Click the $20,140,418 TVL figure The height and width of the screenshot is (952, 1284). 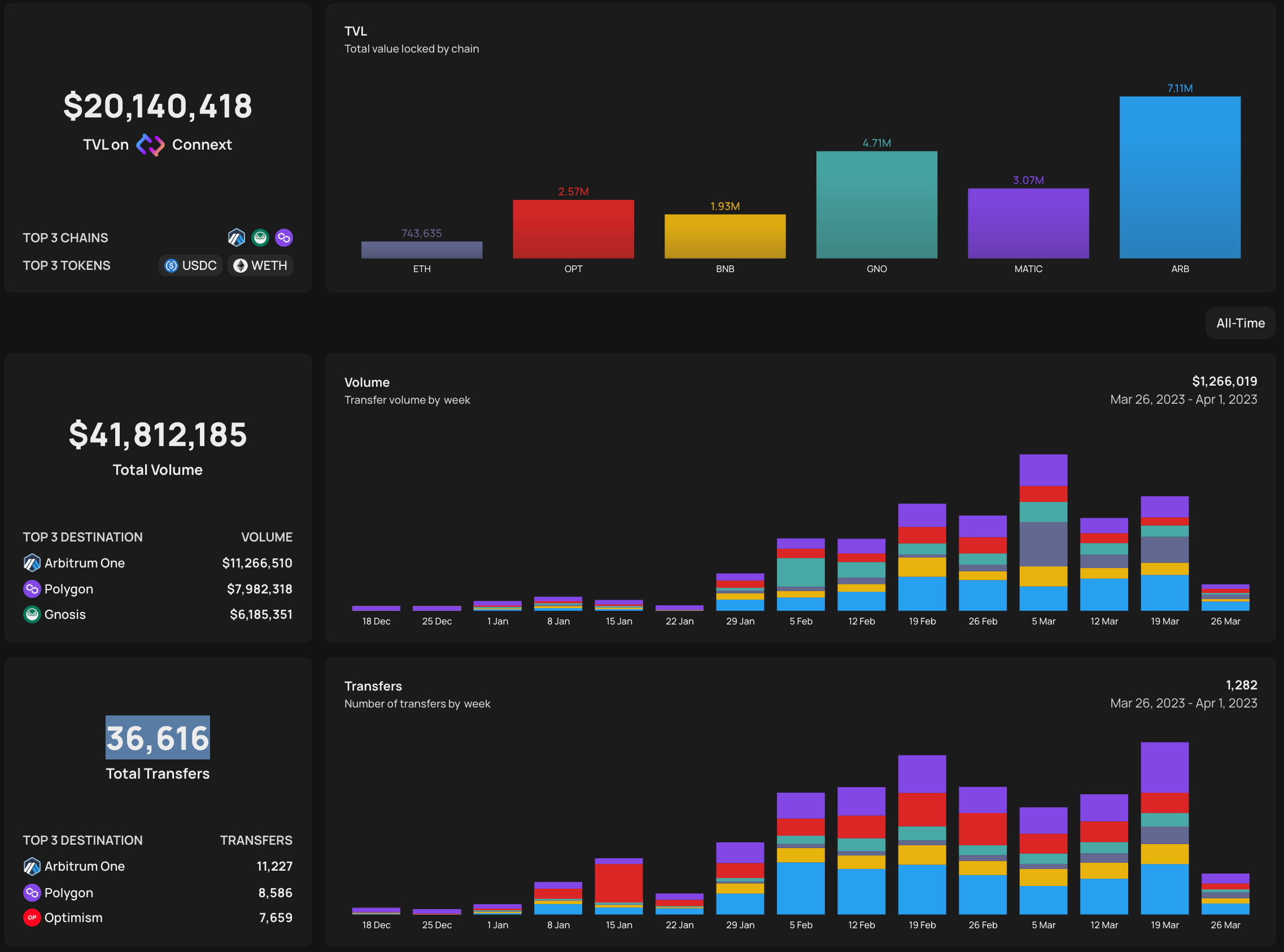pos(158,106)
